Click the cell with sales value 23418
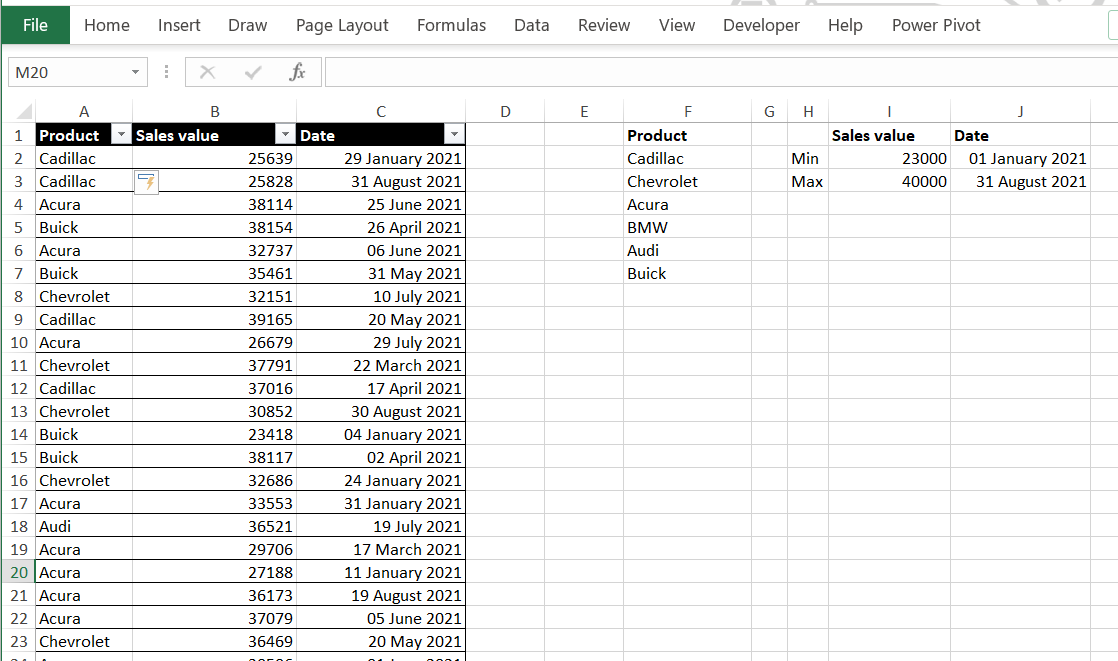Screen dimensions: 1118x661 (x=214, y=434)
